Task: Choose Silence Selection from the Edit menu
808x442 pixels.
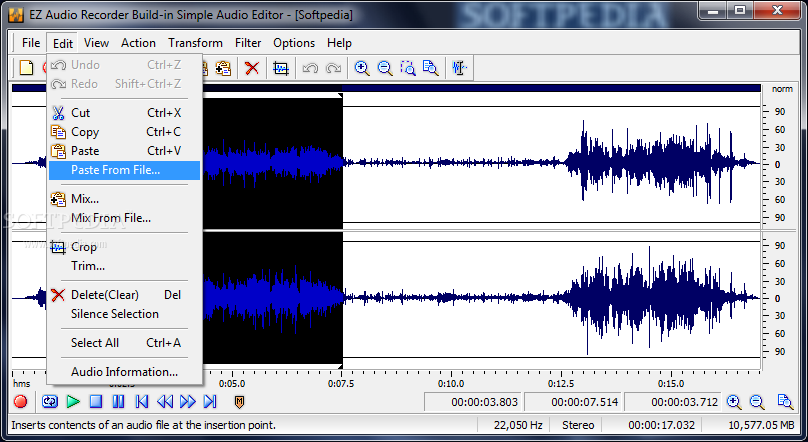Action: coord(124,314)
